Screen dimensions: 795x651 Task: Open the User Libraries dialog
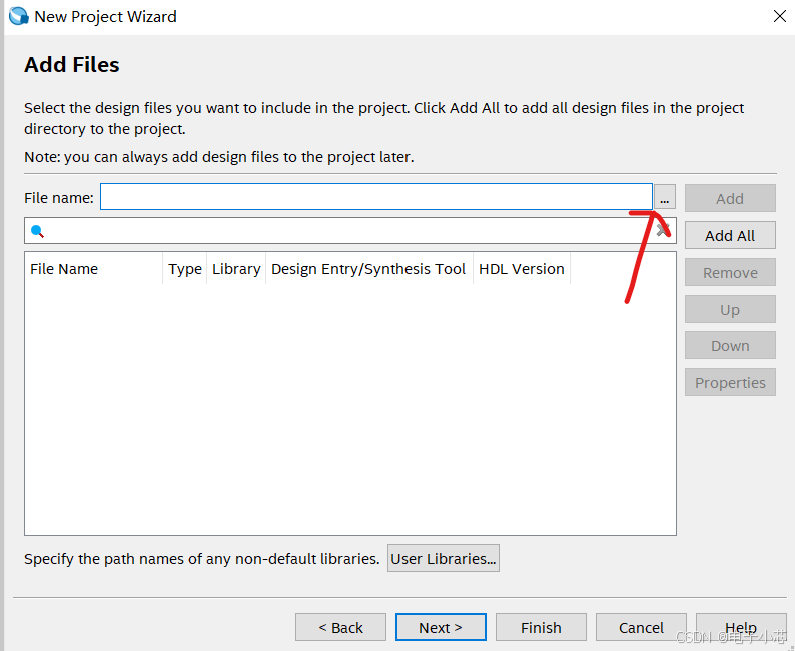tap(443, 559)
